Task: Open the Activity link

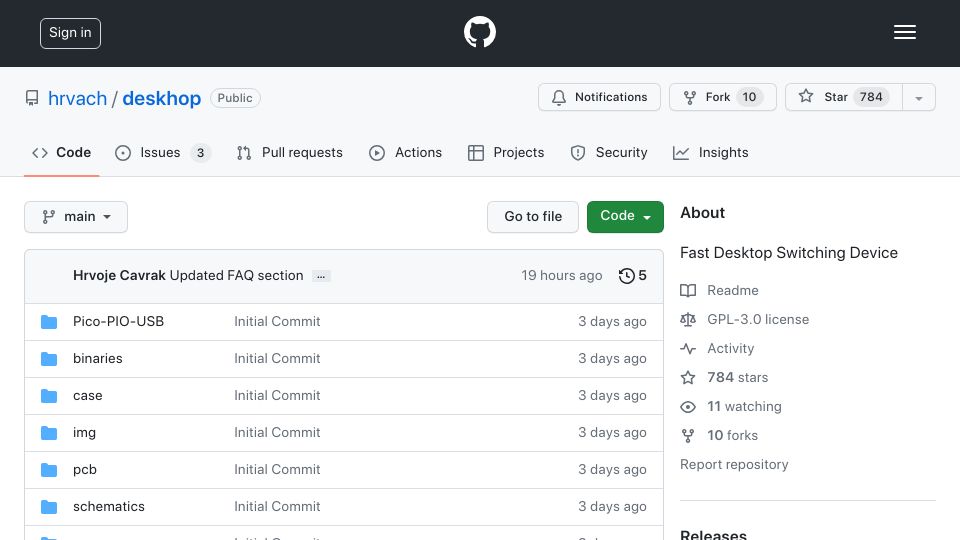Action: pos(730,349)
